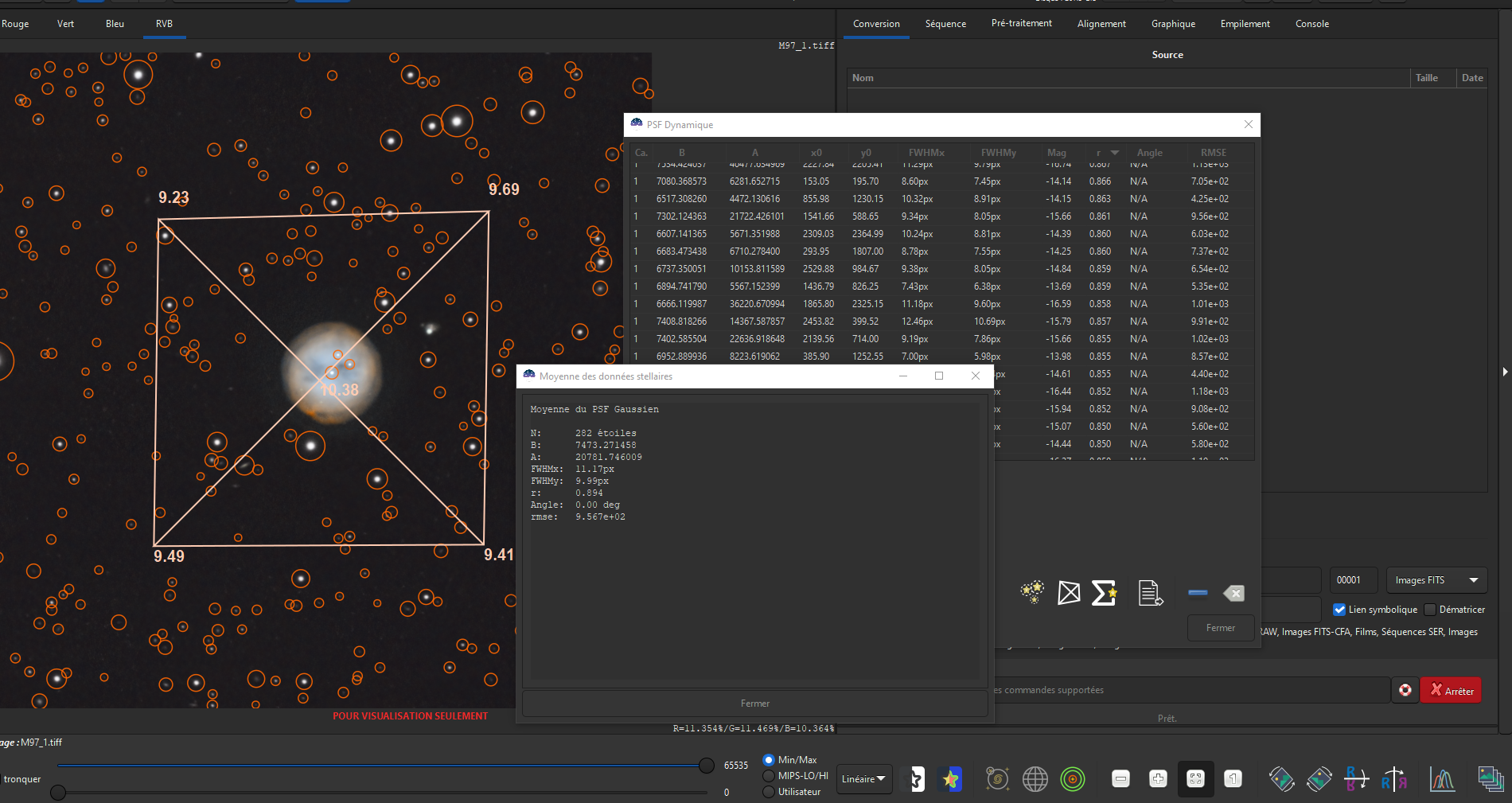Click the export star list document icon
Image resolution: width=1512 pixels, height=803 pixels.
pos(1150,593)
